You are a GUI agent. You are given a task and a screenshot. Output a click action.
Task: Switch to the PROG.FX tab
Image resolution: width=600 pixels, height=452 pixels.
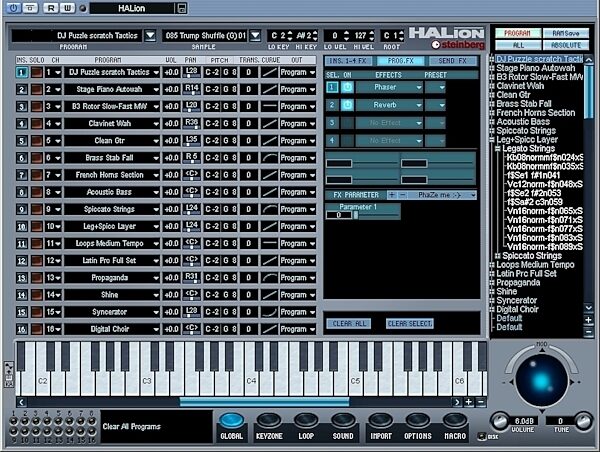pyautogui.click(x=401, y=61)
